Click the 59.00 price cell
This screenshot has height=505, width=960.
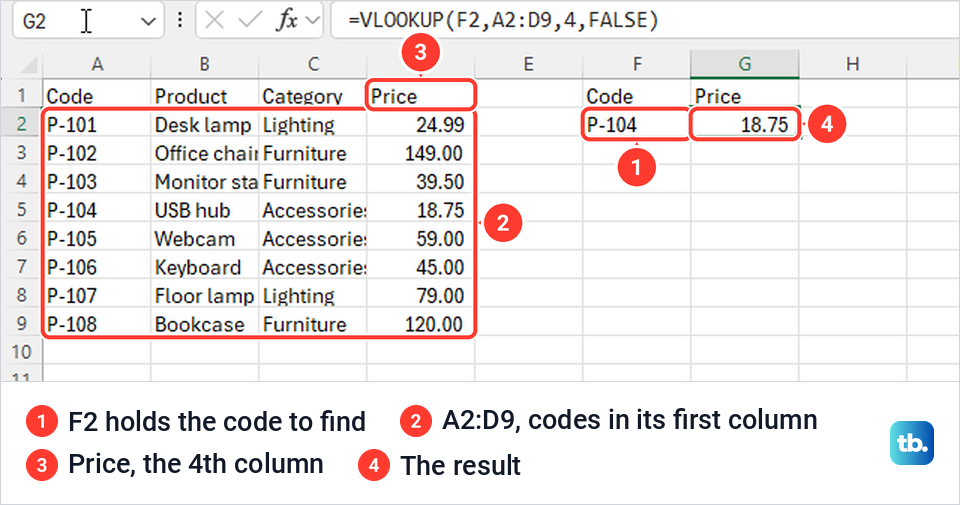coord(421,238)
